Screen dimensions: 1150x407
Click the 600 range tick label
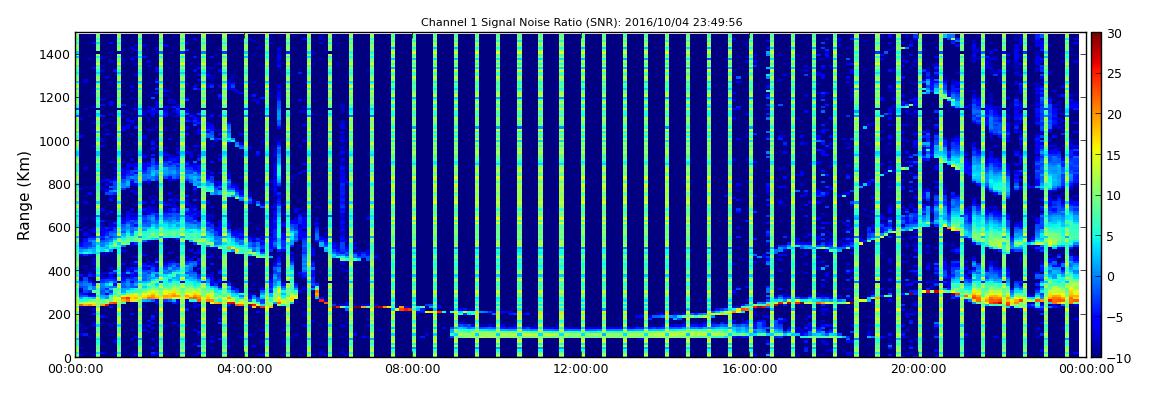(59, 227)
